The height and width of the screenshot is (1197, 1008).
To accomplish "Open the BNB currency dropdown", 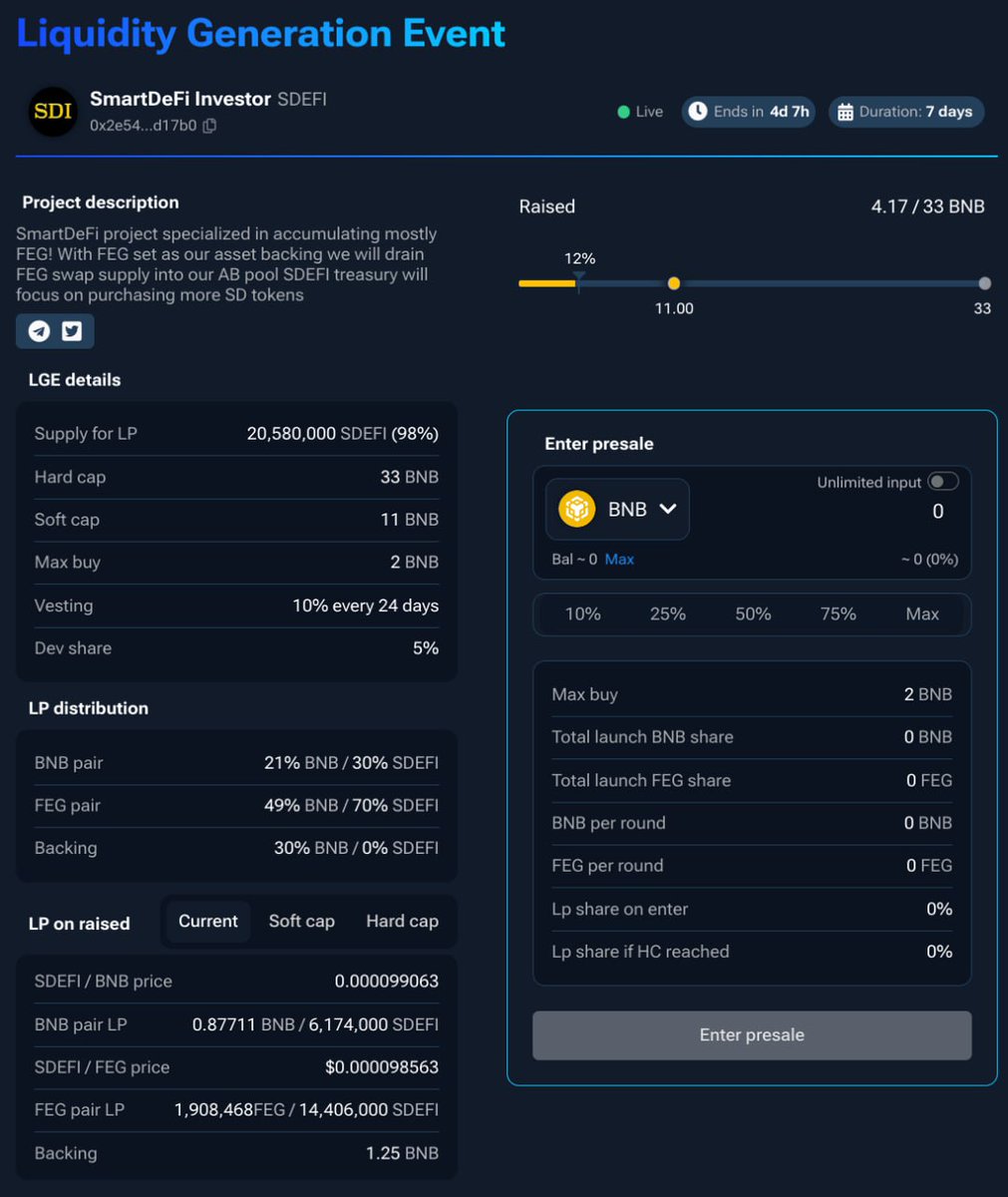I will [617, 509].
